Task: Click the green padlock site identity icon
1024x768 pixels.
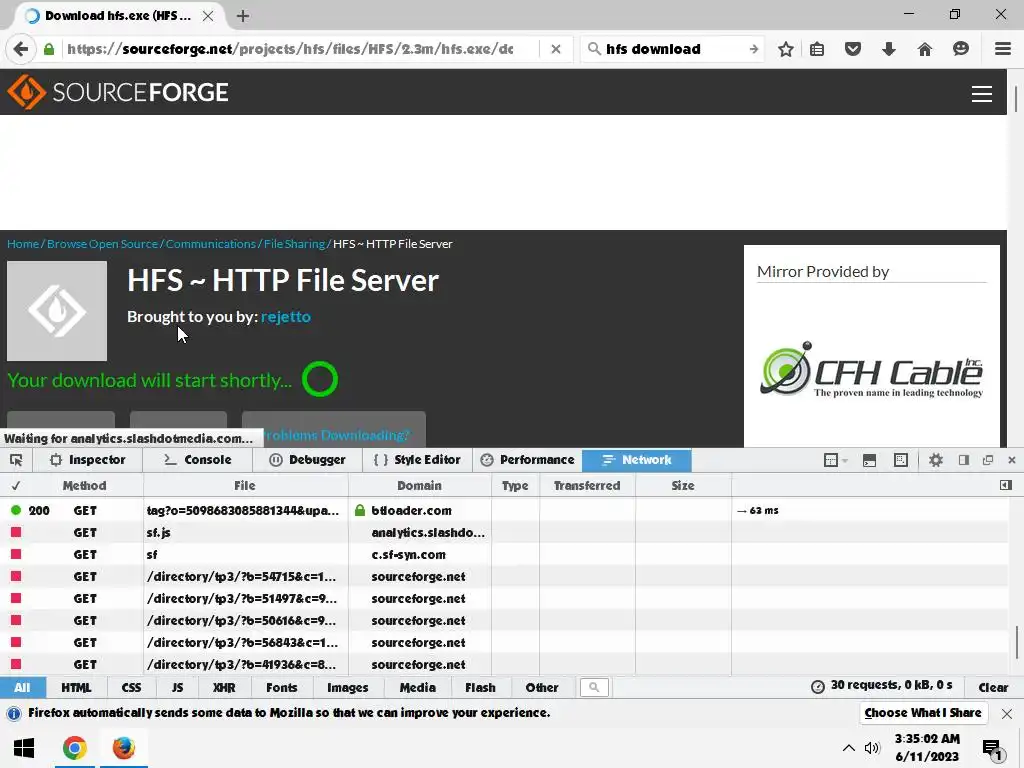Action: coord(49,49)
